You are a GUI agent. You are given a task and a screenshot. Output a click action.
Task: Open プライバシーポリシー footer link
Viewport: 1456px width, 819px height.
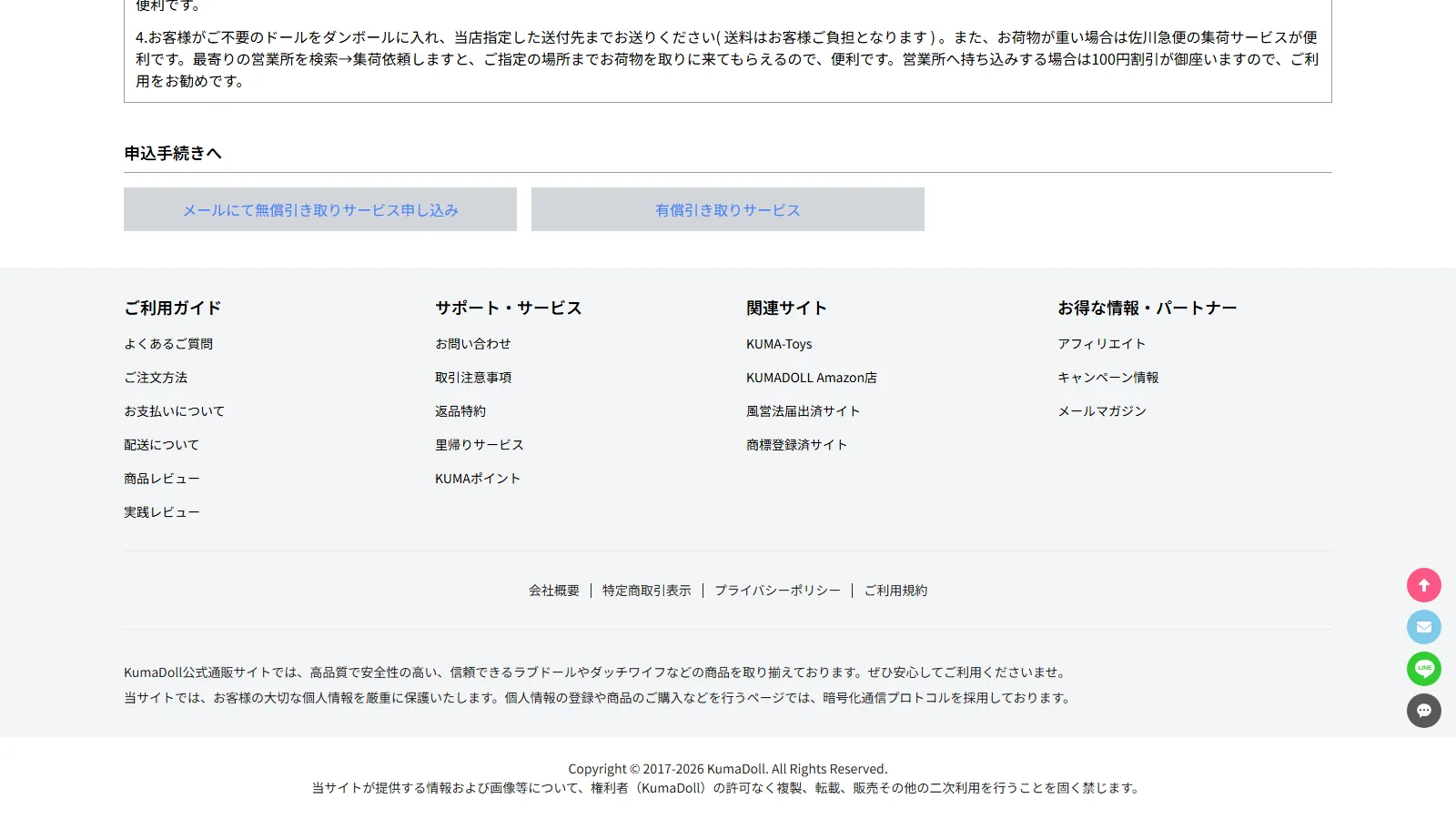tap(778, 591)
